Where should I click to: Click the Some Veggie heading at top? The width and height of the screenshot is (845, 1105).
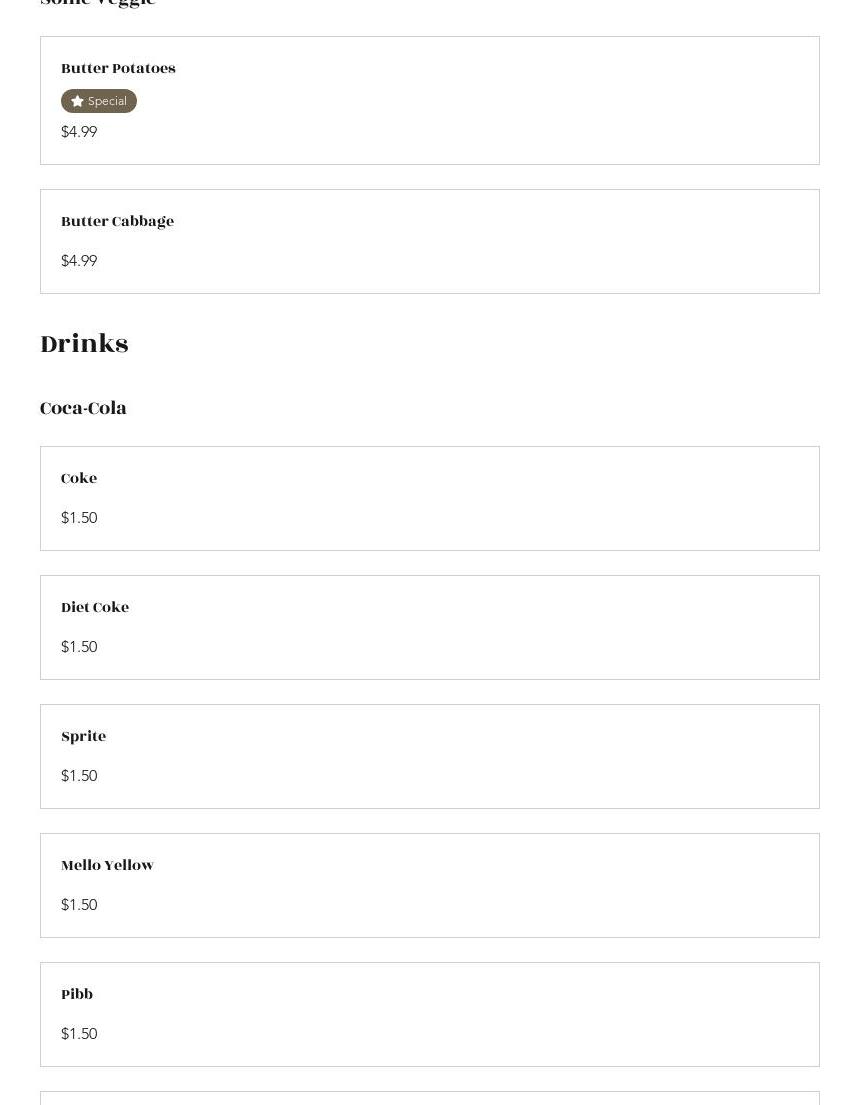click(98, 4)
